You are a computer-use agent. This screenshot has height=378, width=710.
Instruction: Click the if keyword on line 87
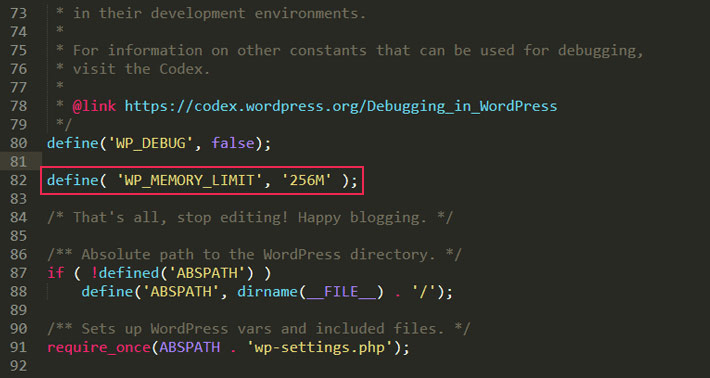[x=56, y=273]
